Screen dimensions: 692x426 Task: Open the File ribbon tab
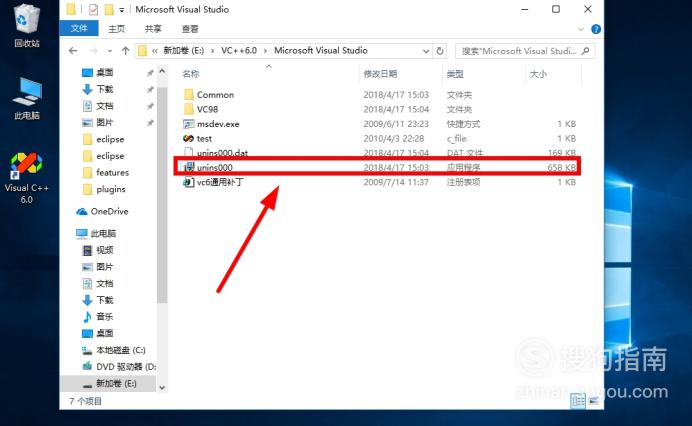click(x=79, y=29)
